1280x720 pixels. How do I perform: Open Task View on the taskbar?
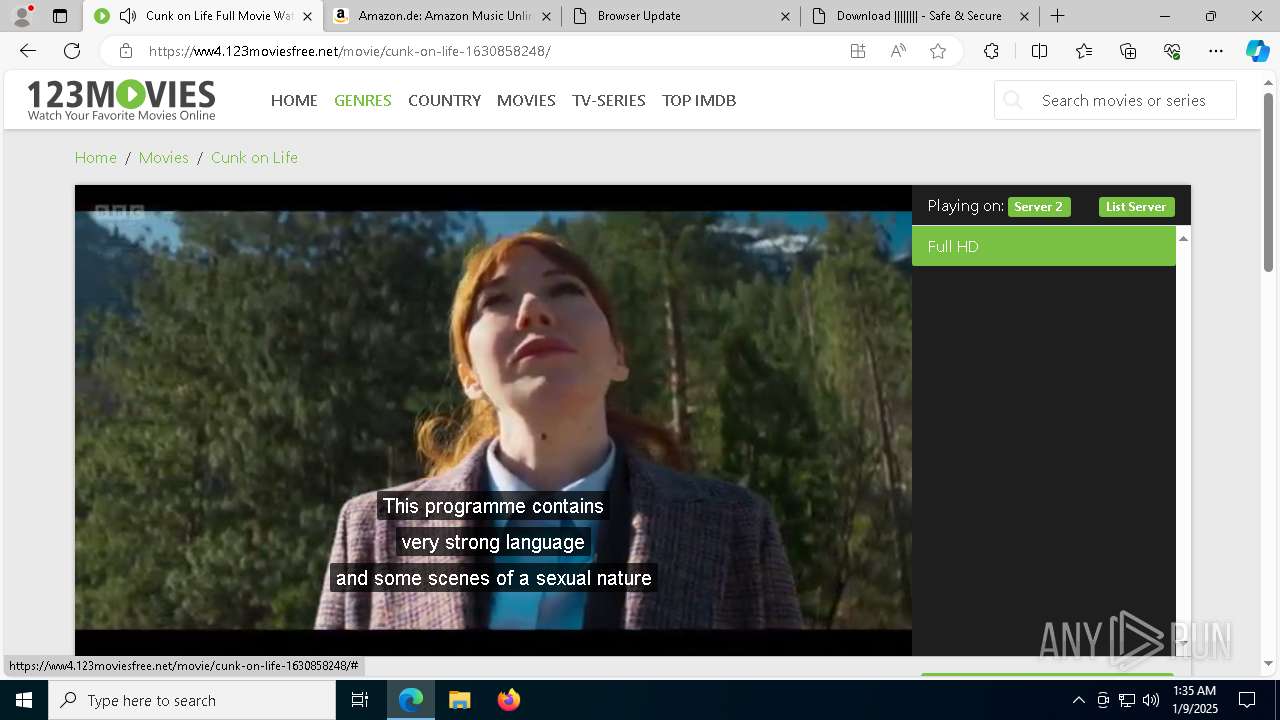point(360,700)
